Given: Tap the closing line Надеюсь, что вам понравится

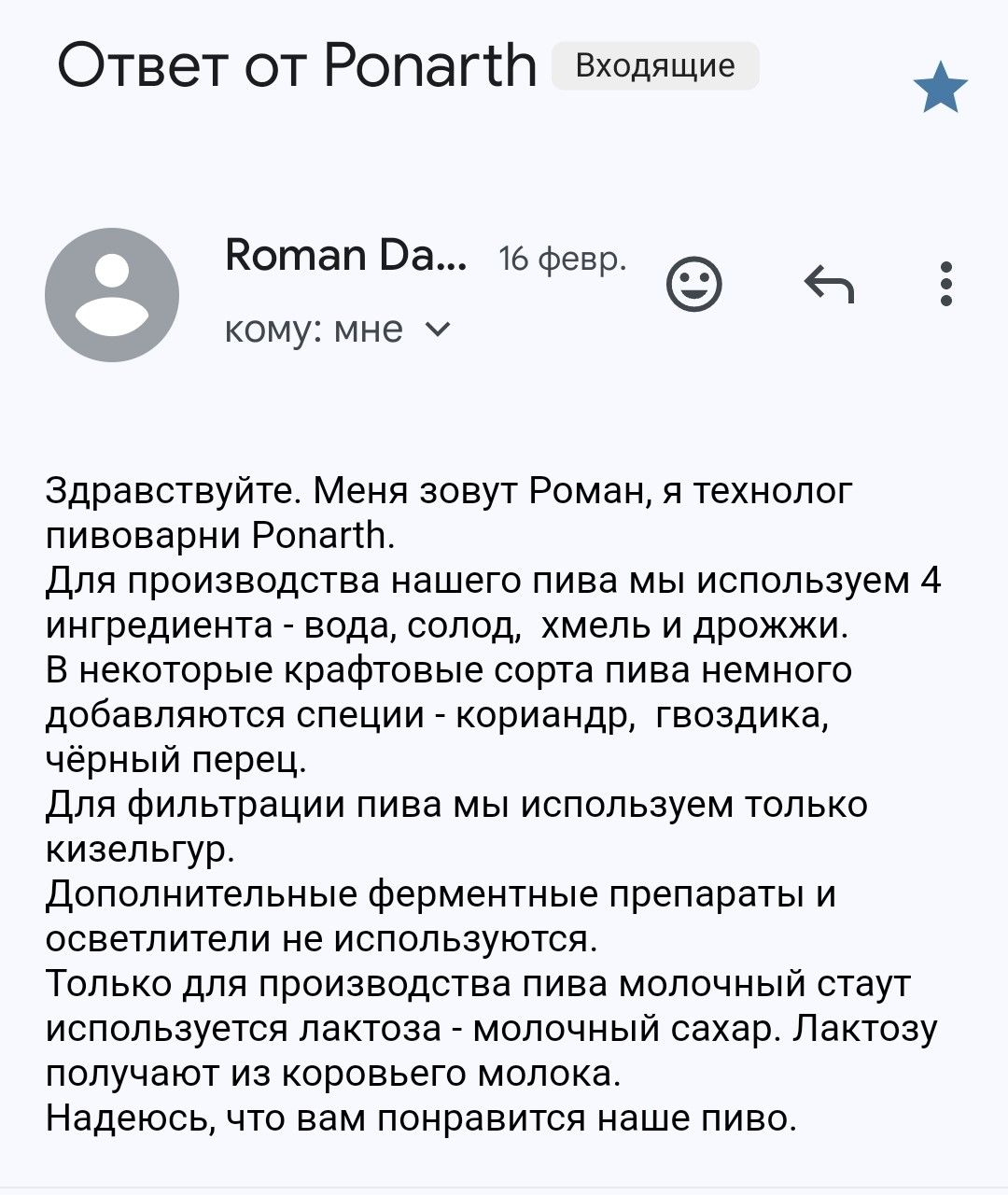Looking at the screenshot, I should pos(422,1118).
